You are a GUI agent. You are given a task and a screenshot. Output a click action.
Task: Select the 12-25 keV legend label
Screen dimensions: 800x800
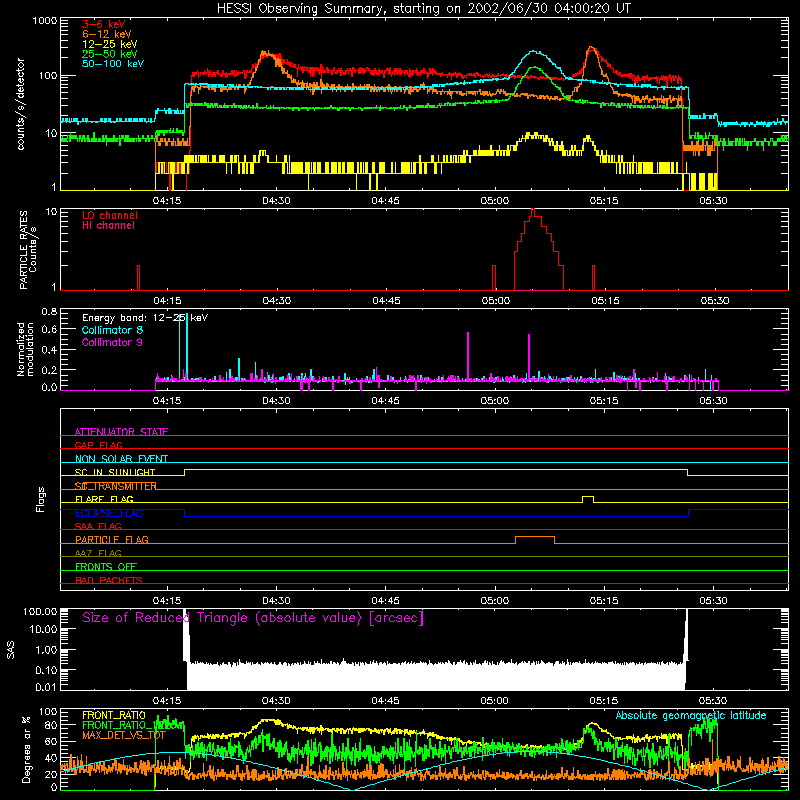point(109,44)
